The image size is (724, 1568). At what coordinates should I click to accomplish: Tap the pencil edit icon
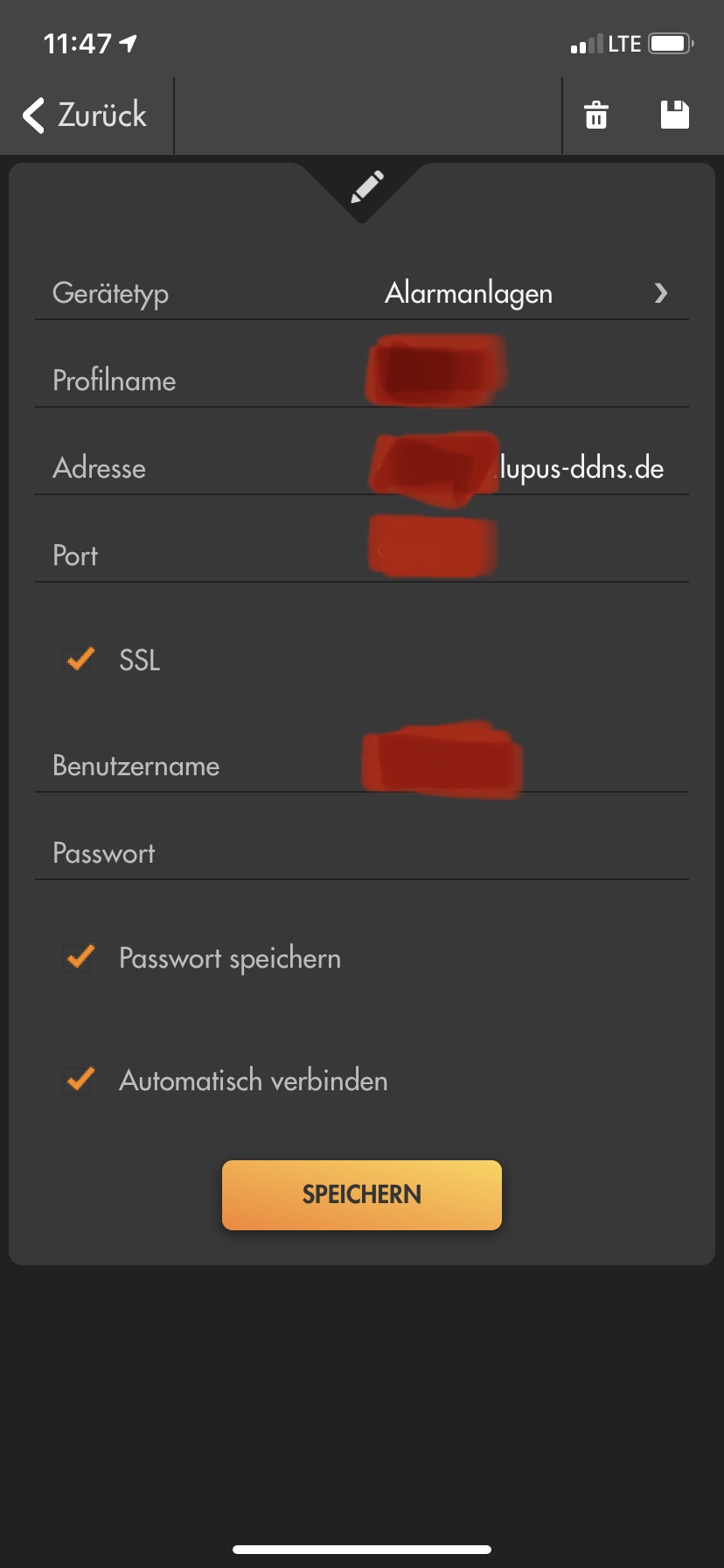(366, 187)
